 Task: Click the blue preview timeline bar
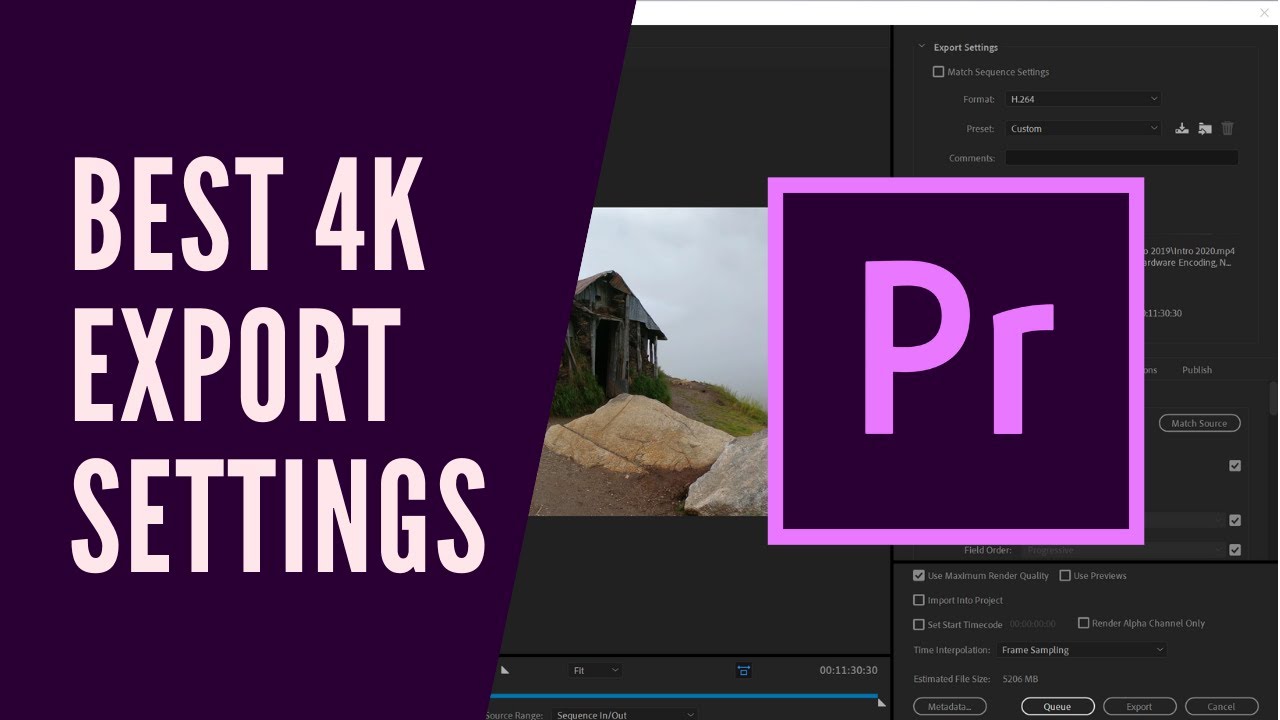684,695
